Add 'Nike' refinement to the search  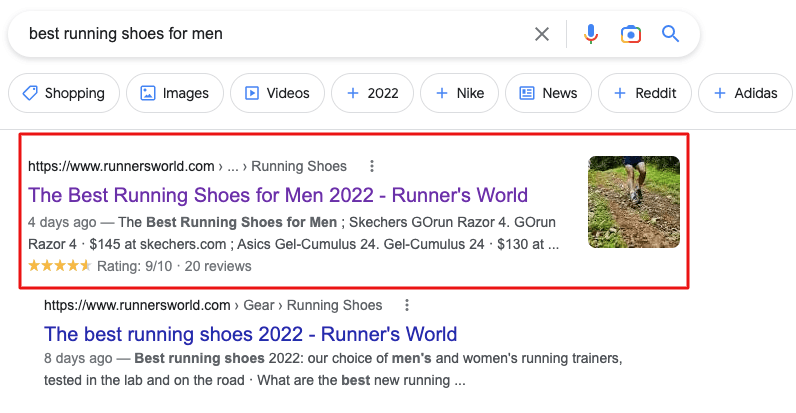click(459, 93)
